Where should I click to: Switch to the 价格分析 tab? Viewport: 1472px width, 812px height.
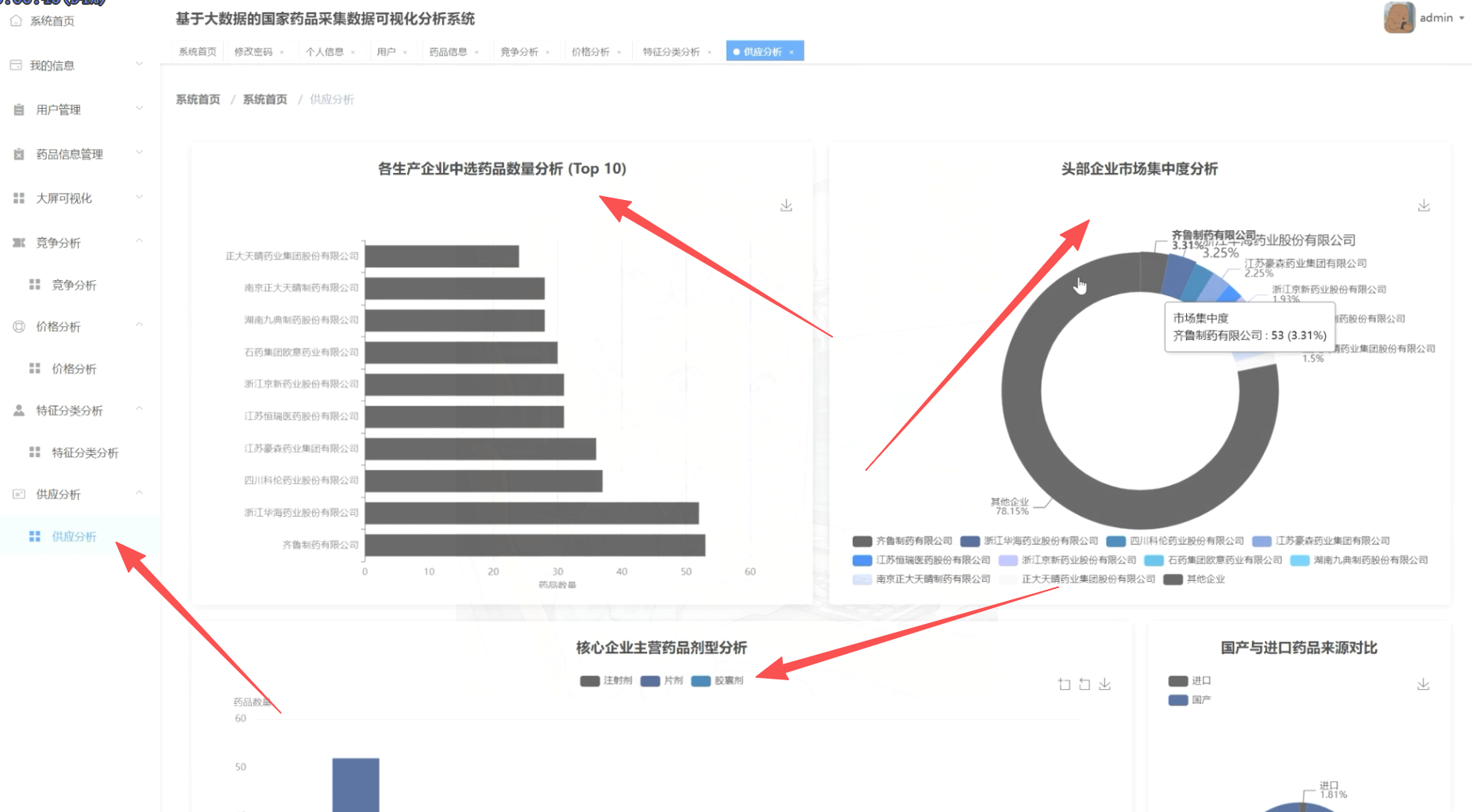tap(591, 52)
